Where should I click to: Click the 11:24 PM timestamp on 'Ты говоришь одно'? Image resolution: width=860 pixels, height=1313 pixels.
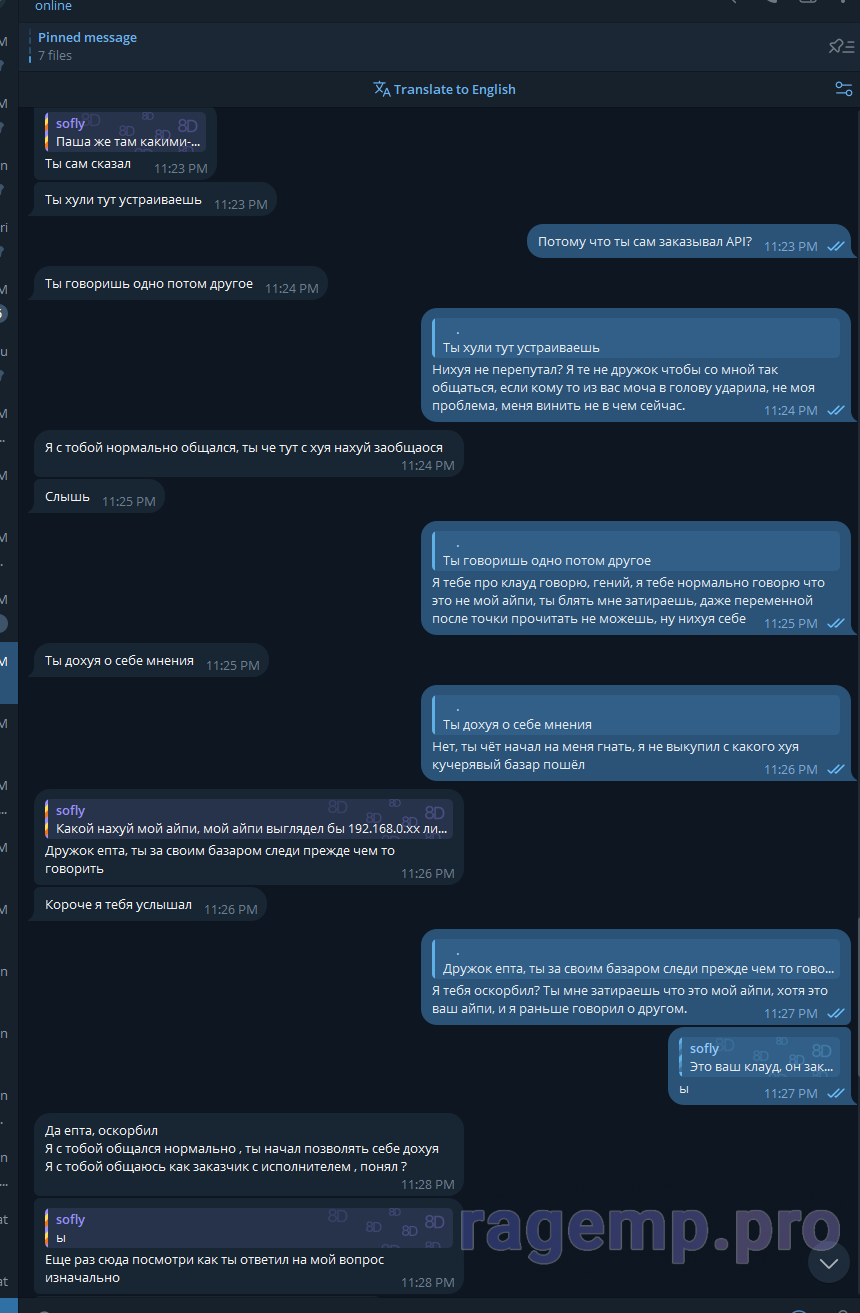point(292,288)
